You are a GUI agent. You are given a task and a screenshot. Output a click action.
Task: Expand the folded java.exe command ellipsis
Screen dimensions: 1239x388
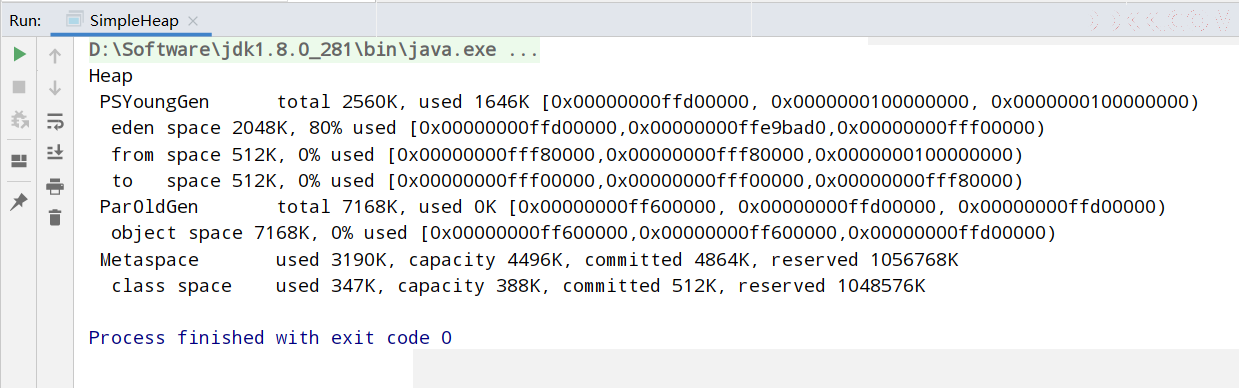click(523, 49)
